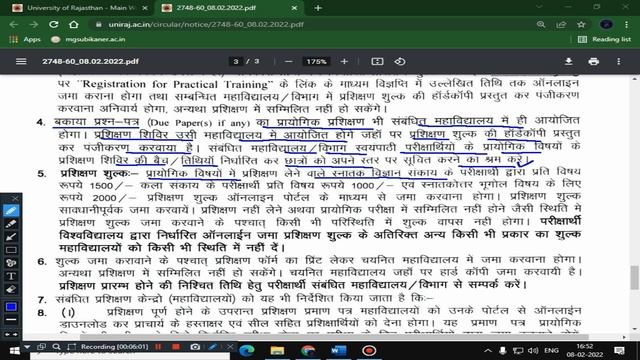
Task: Edit the 175% zoom level field
Action: pyautogui.click(x=316, y=62)
